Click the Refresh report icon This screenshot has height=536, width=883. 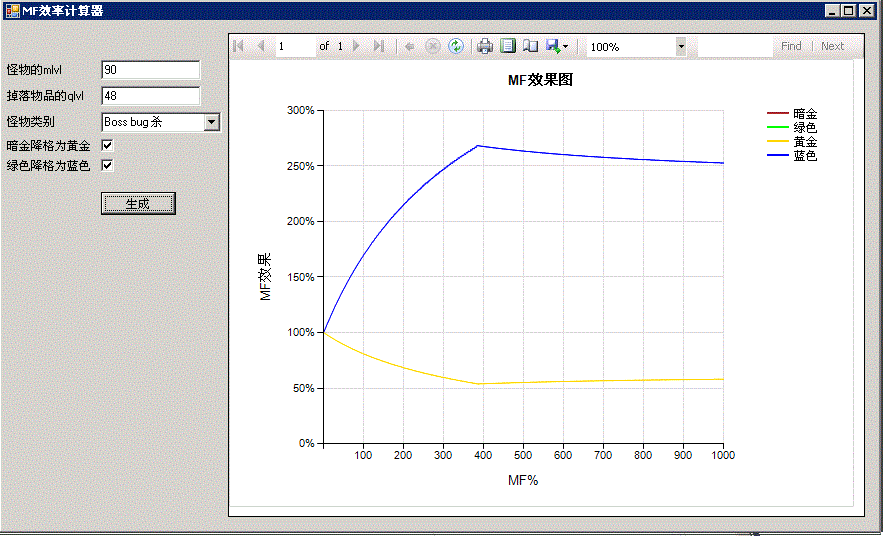tap(456, 46)
